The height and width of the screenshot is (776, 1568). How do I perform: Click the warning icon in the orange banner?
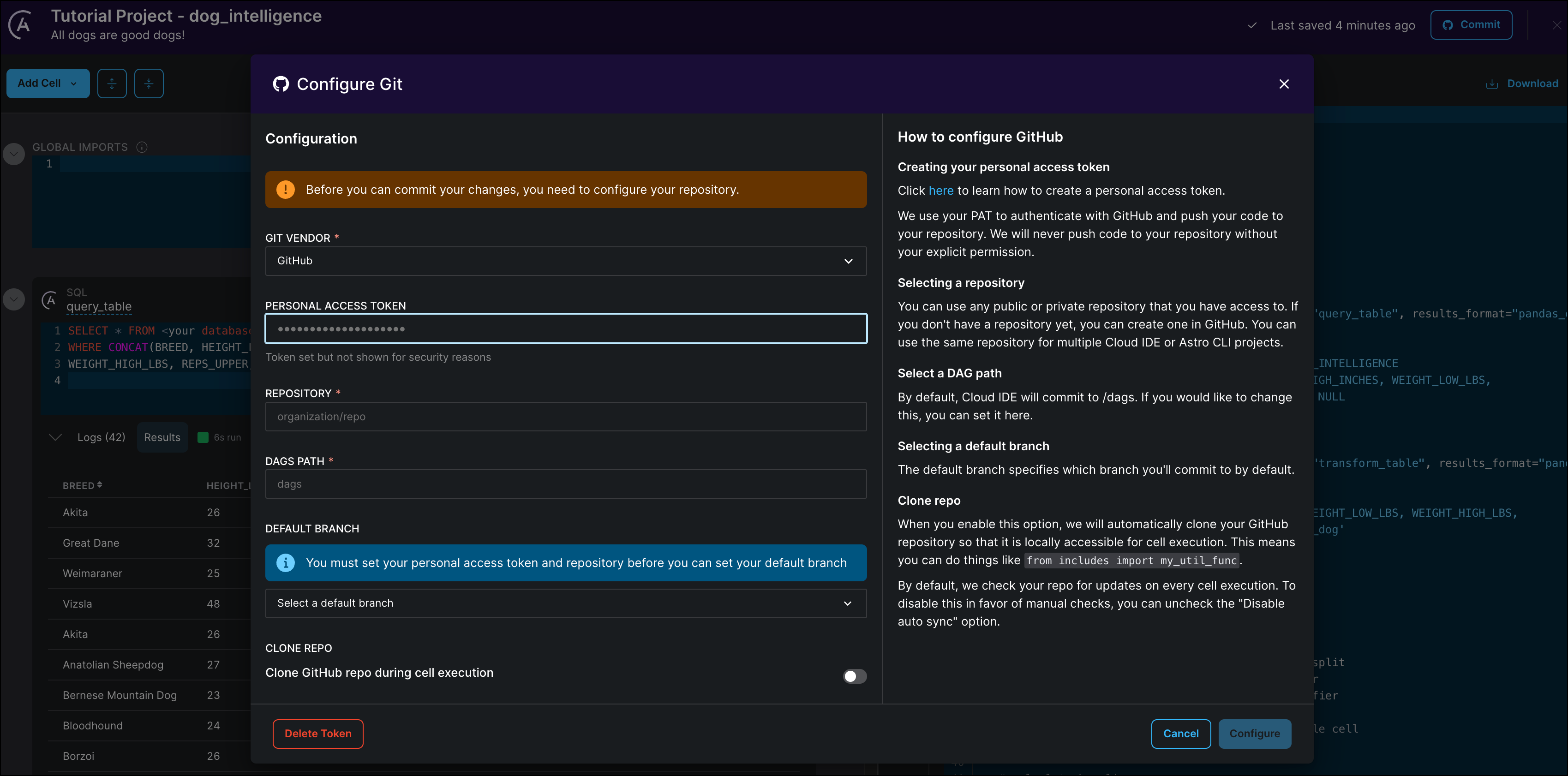[x=285, y=189]
